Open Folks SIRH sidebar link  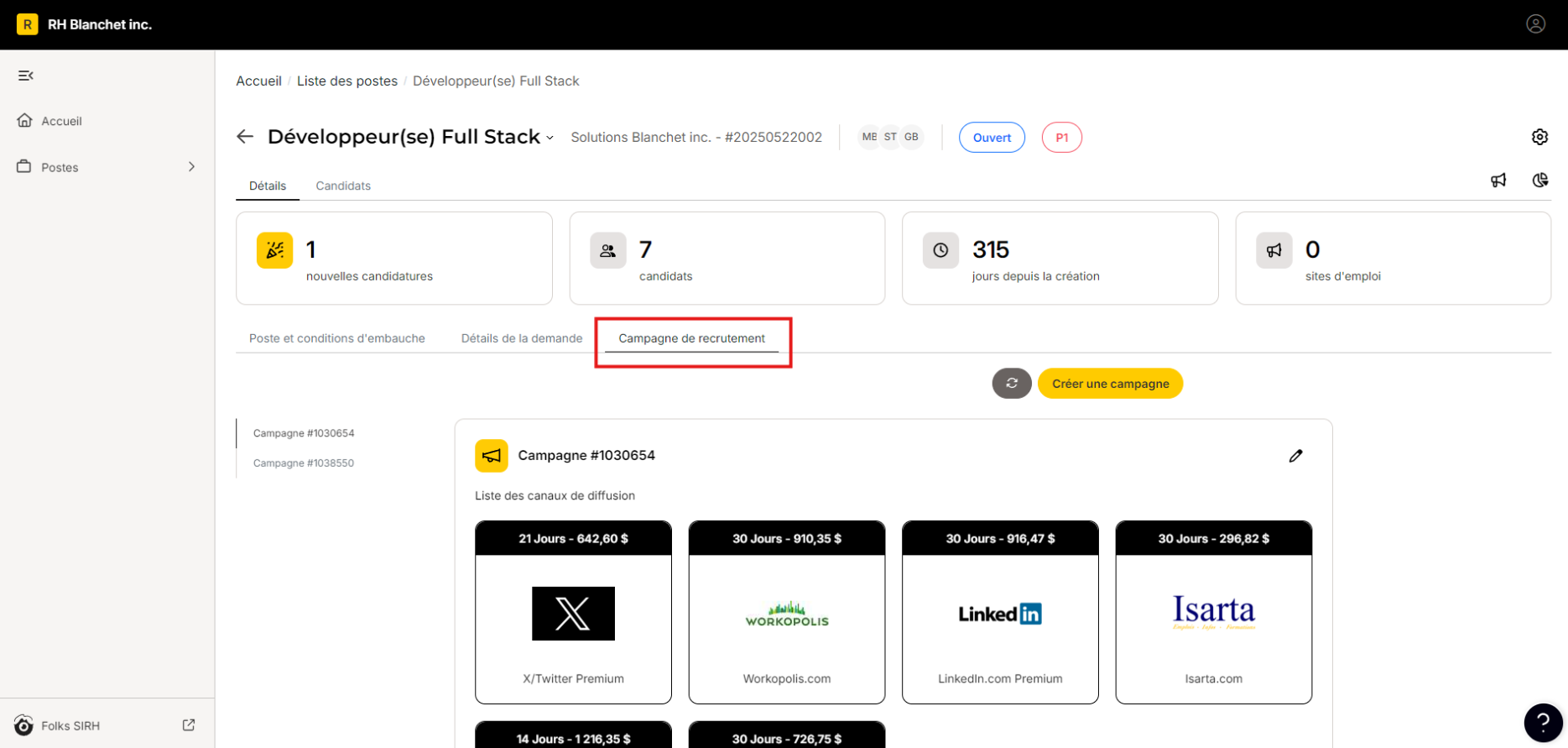click(x=70, y=725)
